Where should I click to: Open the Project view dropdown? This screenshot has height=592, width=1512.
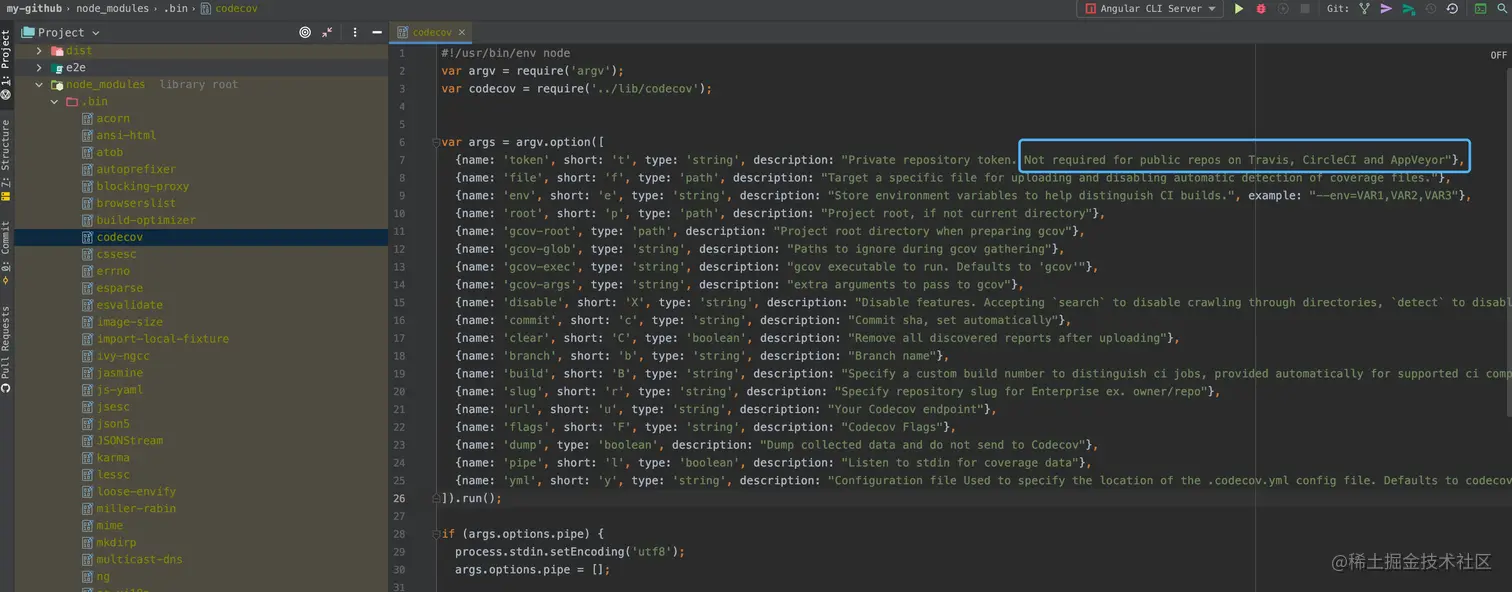coord(61,32)
